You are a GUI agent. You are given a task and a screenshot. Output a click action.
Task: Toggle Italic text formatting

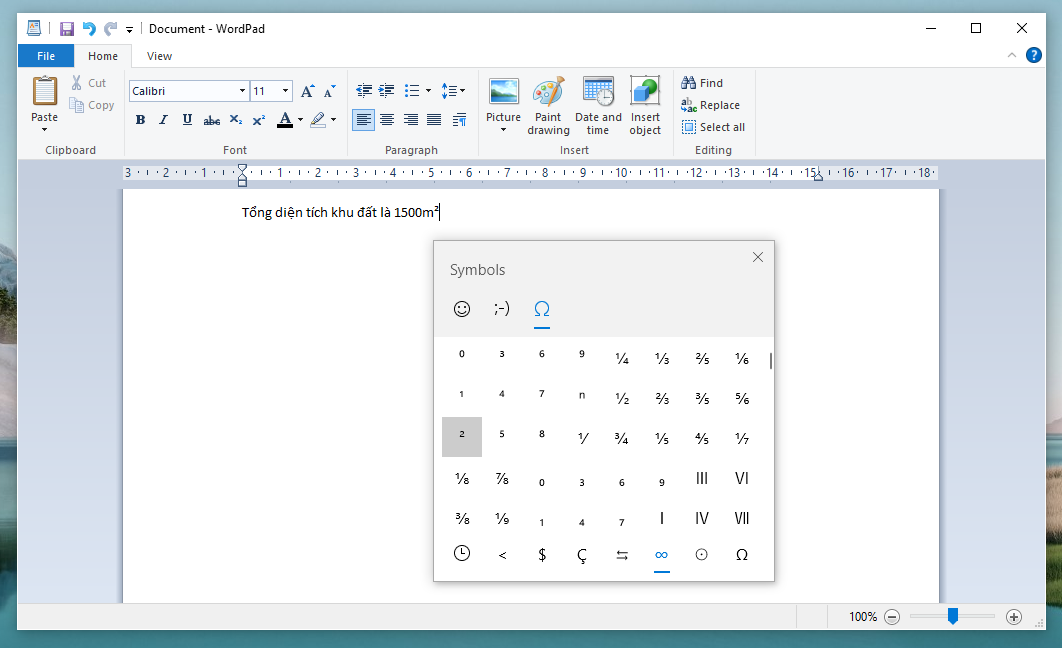[163, 120]
